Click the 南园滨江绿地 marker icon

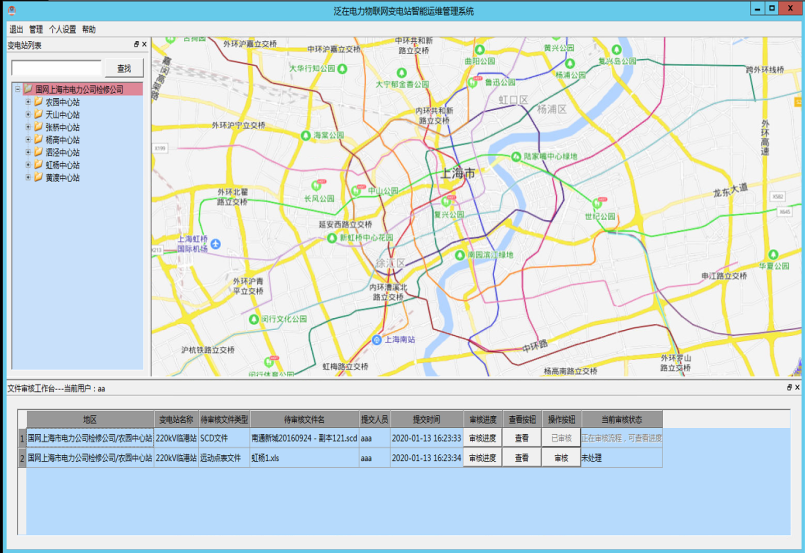tap(460, 255)
